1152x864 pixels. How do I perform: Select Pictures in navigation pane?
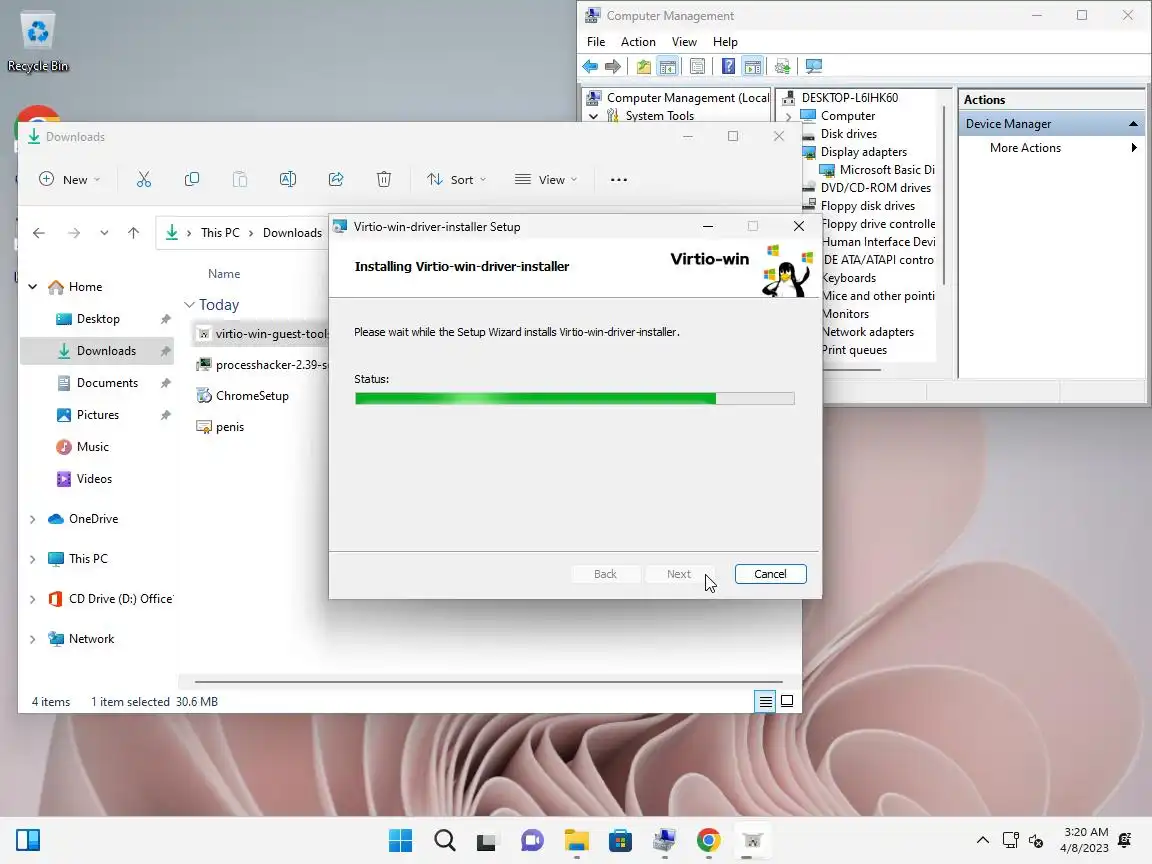[x=97, y=415]
